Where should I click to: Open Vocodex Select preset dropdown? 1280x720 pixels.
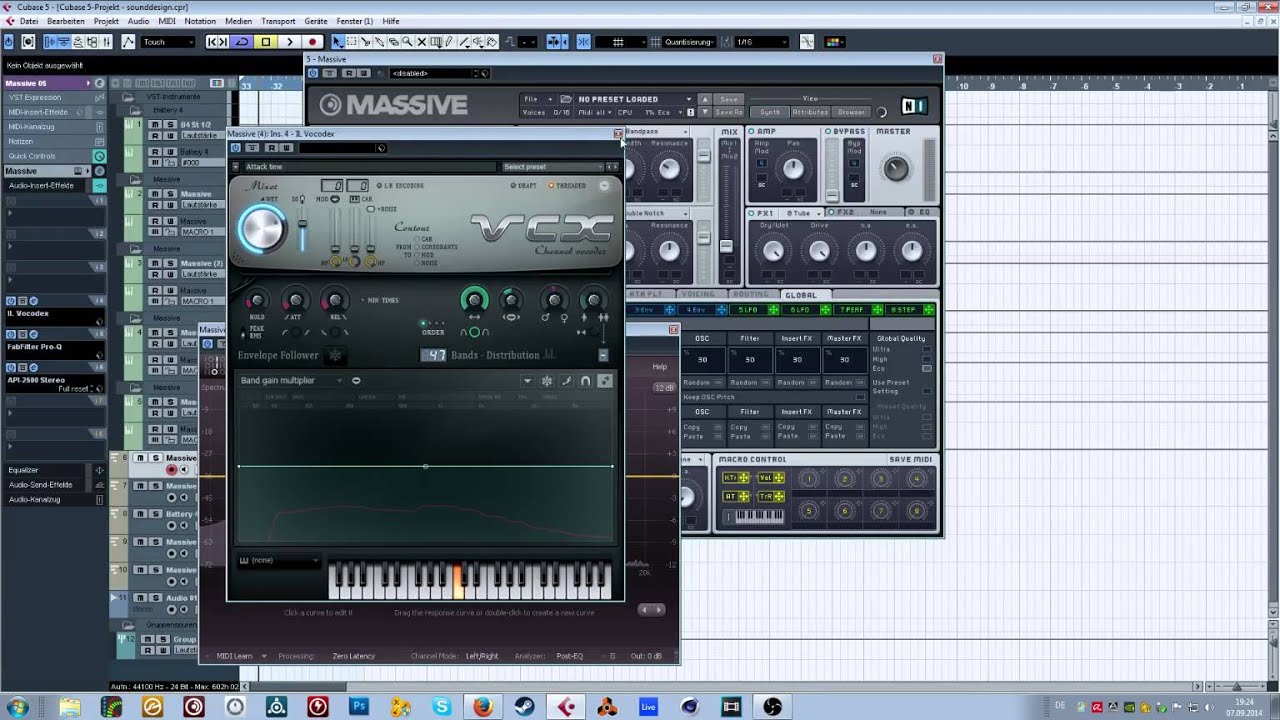point(552,167)
